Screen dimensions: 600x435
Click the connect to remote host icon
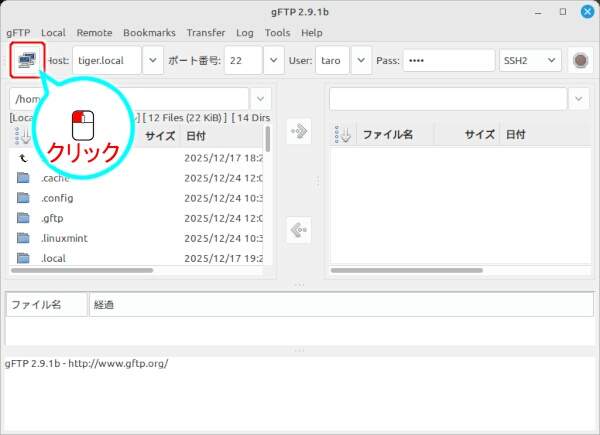27,60
